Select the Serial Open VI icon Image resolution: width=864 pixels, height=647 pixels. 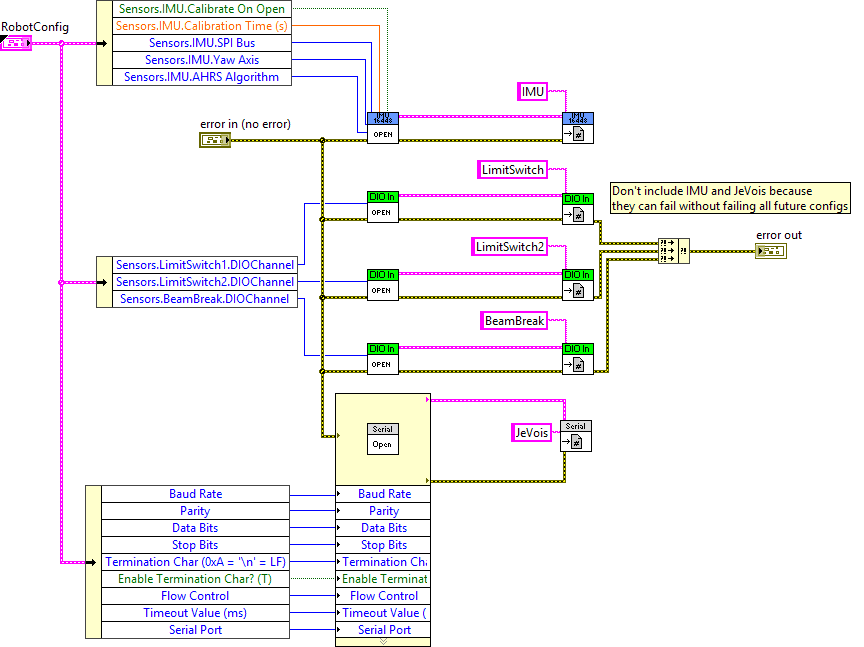[x=382, y=437]
